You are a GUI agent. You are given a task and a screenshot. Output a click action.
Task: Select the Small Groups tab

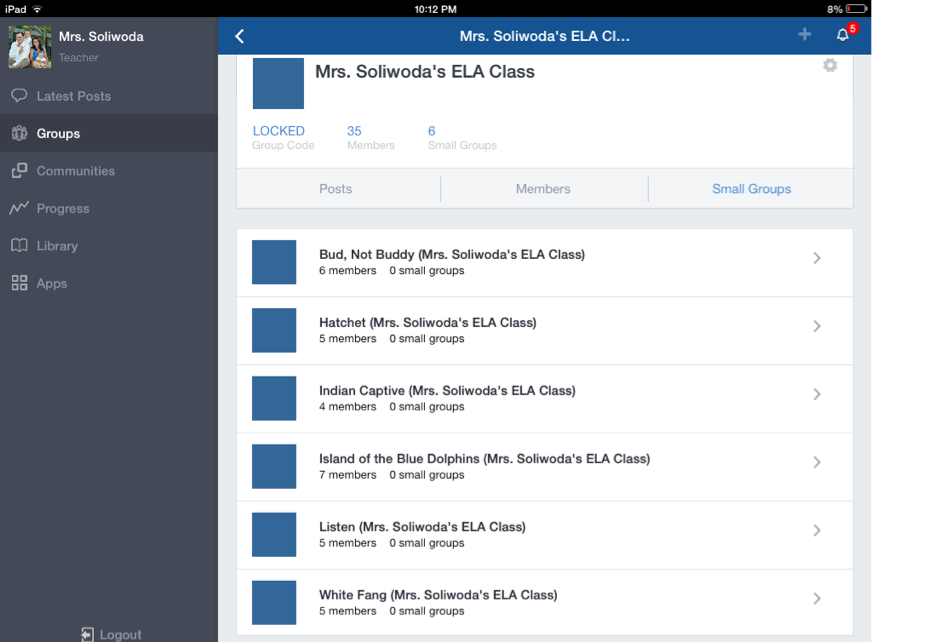pos(751,189)
